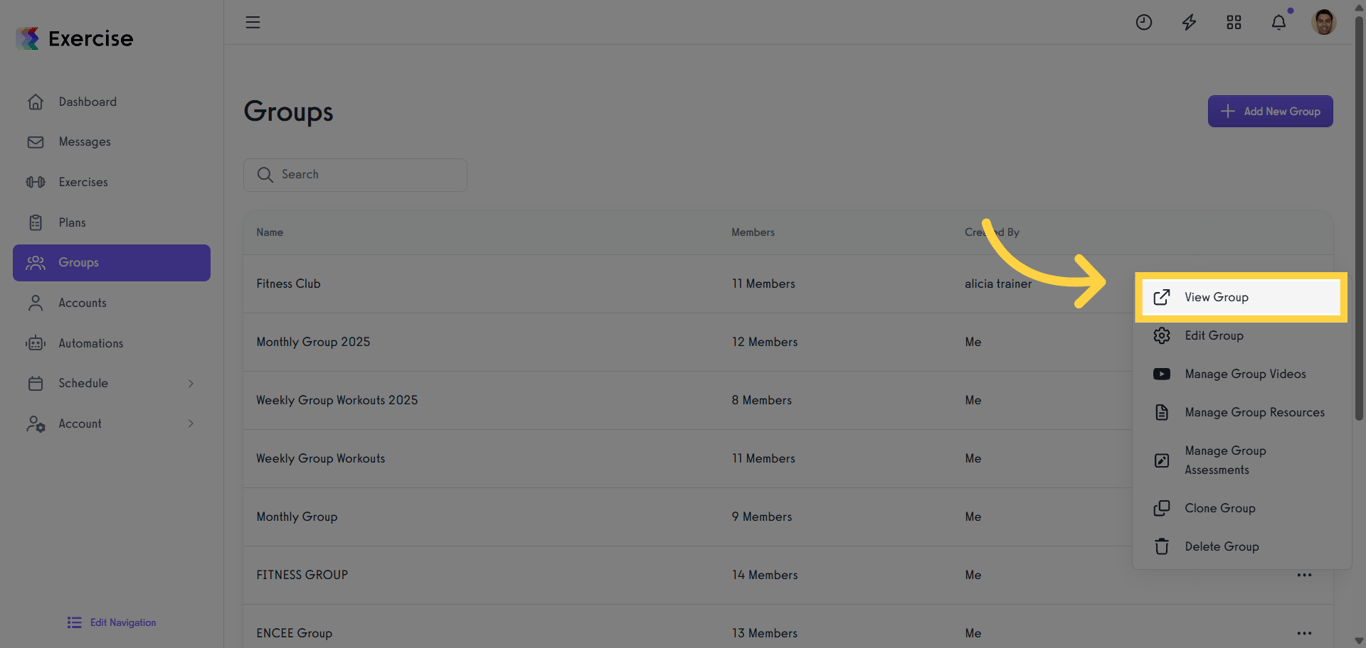Open the Accounts sidebar icon
This screenshot has height=648, width=1366.
click(x=35, y=302)
